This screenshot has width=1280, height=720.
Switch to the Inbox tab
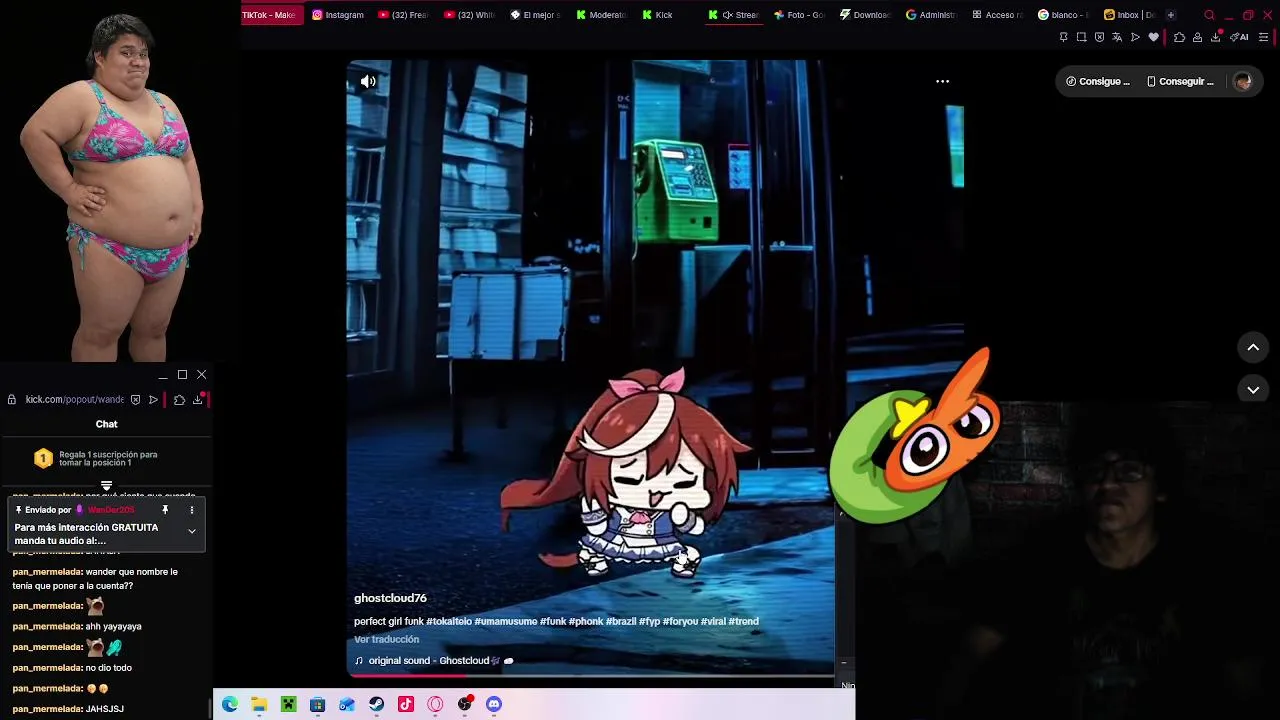pos(1129,15)
